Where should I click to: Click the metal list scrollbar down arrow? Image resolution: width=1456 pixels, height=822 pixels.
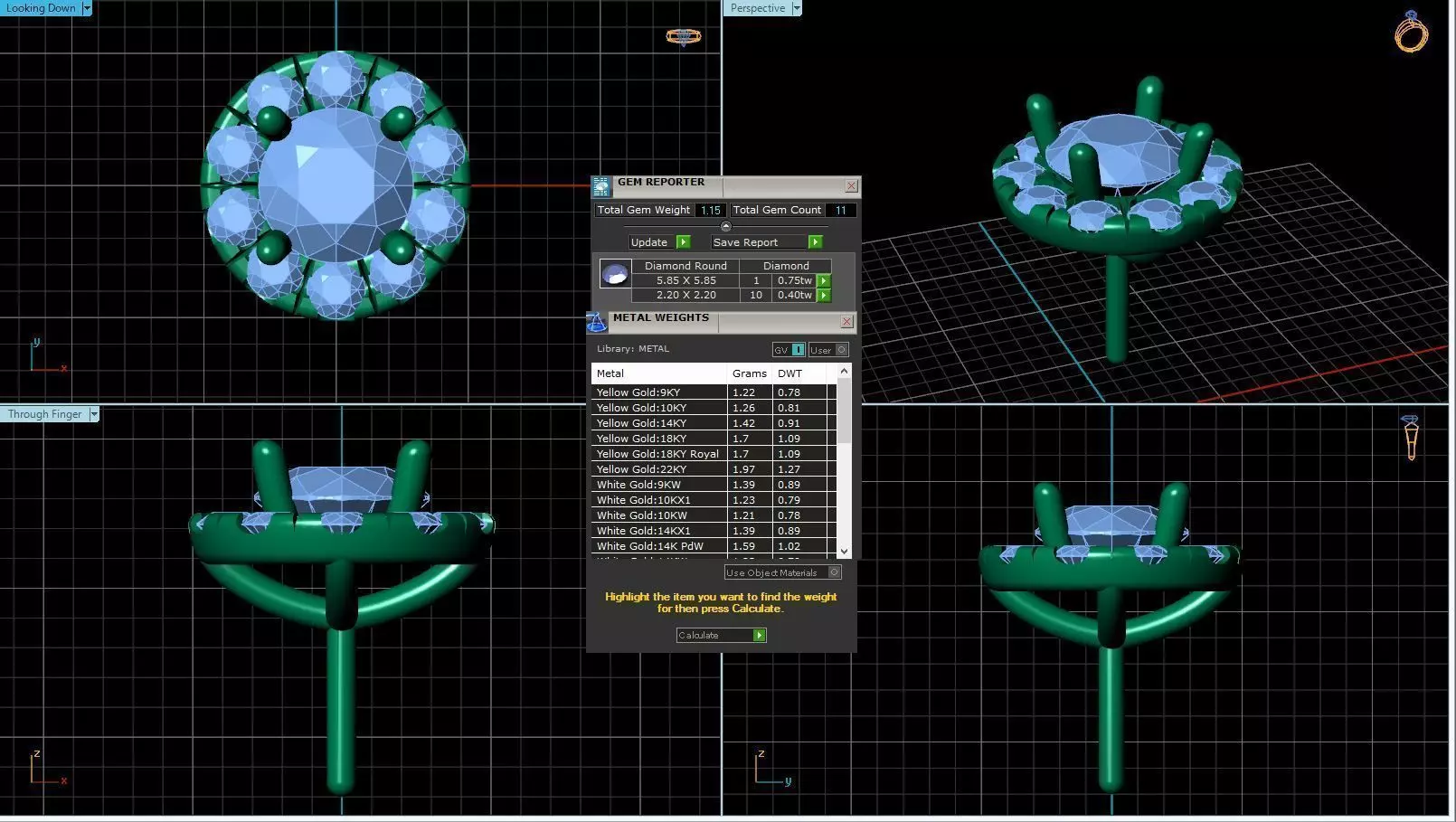point(844,551)
